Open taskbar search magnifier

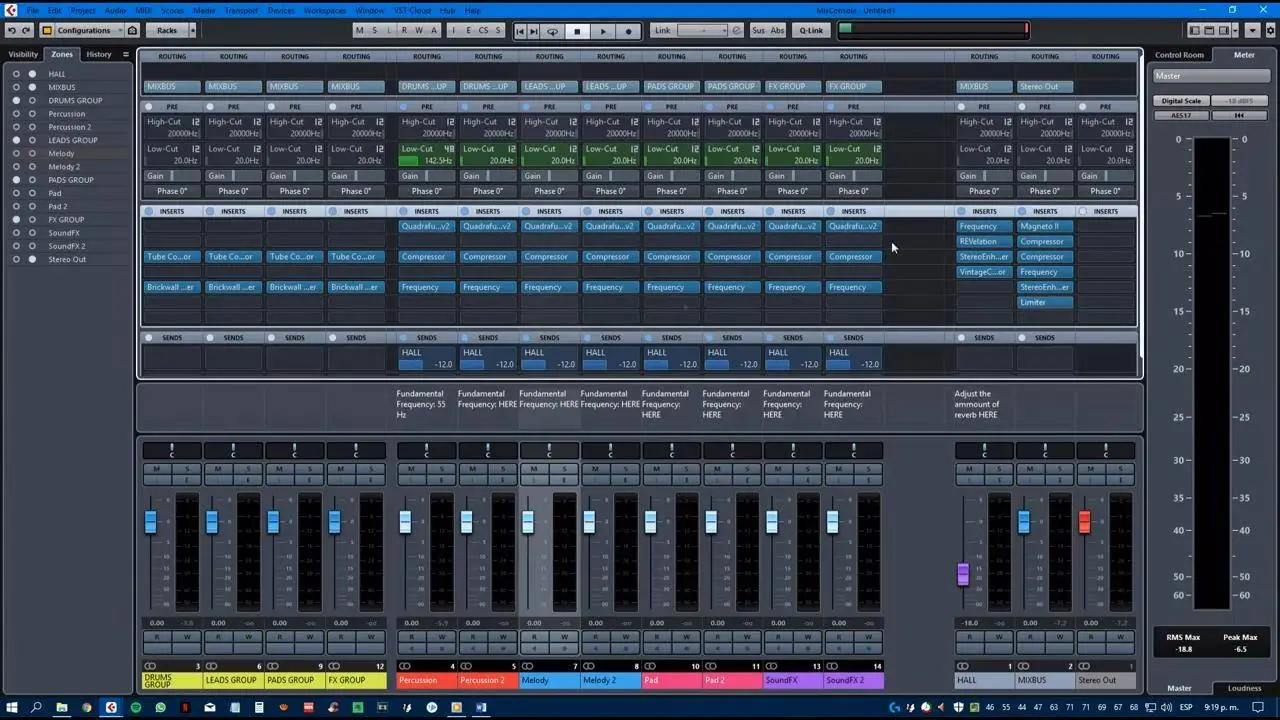coord(36,708)
